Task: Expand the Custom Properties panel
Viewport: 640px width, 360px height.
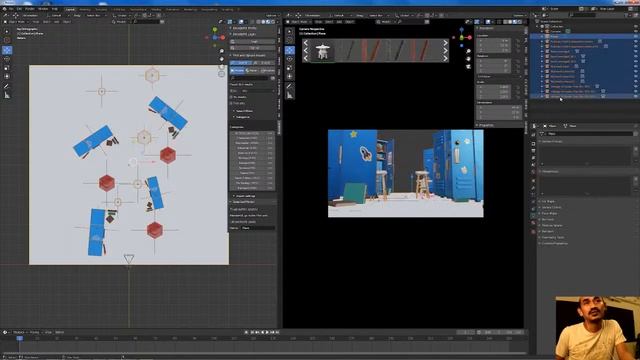Action: 553,243
